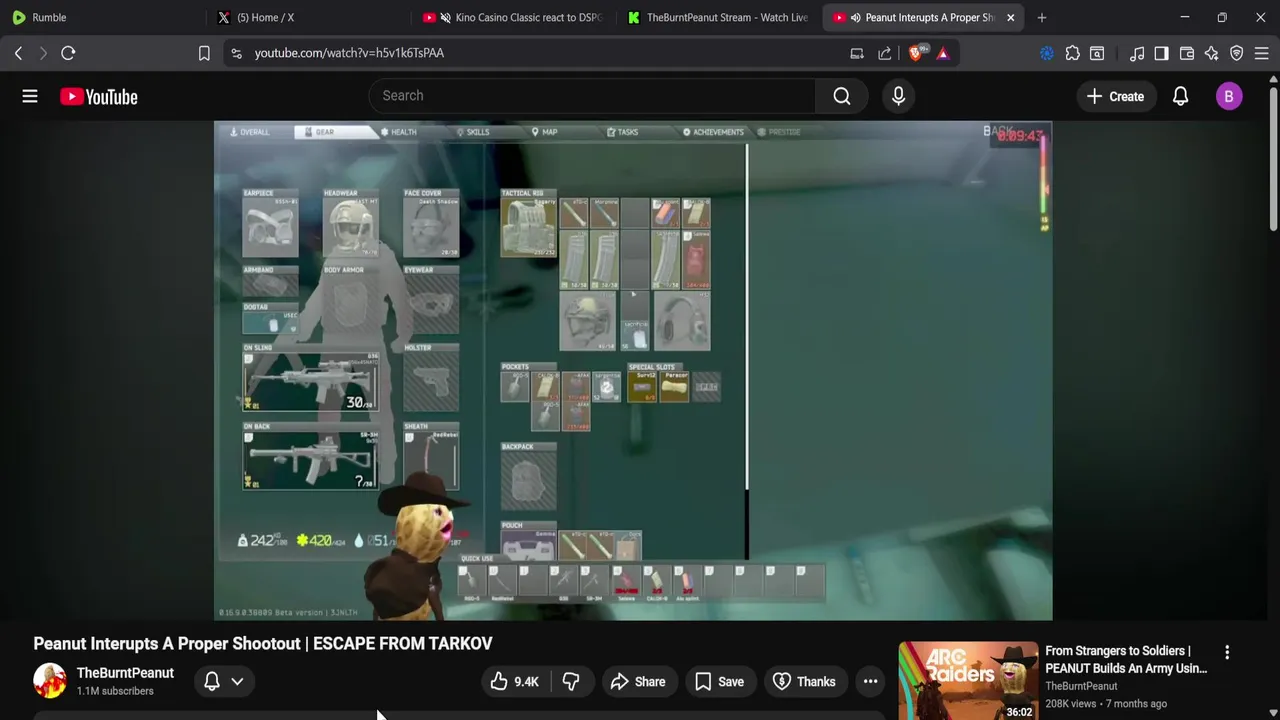Close the Peanut Interupts tab
Screen dimensions: 1280x720
tap(1010, 17)
